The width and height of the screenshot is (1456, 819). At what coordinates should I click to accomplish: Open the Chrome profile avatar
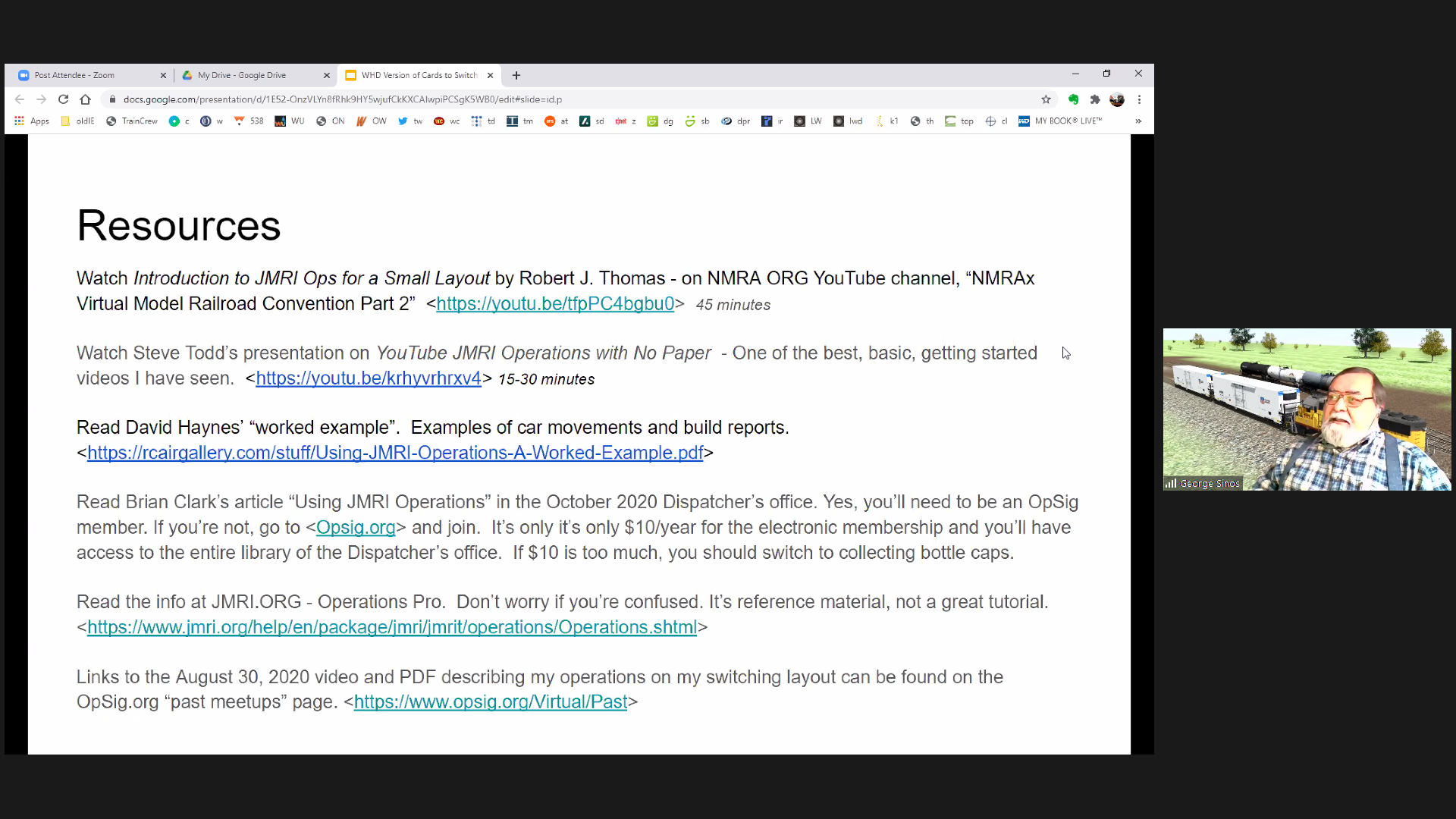point(1117,99)
